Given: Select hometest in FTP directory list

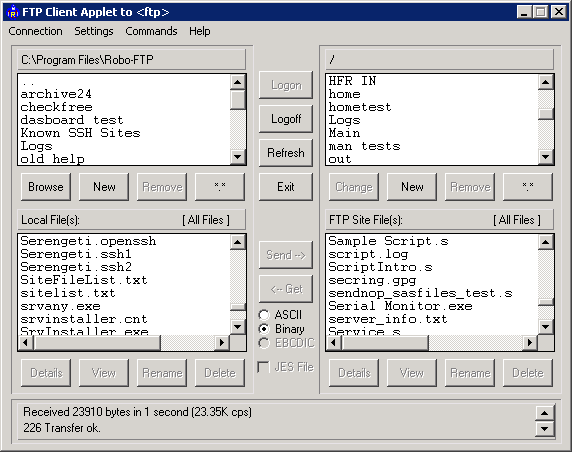Looking at the screenshot, I should point(432,107).
